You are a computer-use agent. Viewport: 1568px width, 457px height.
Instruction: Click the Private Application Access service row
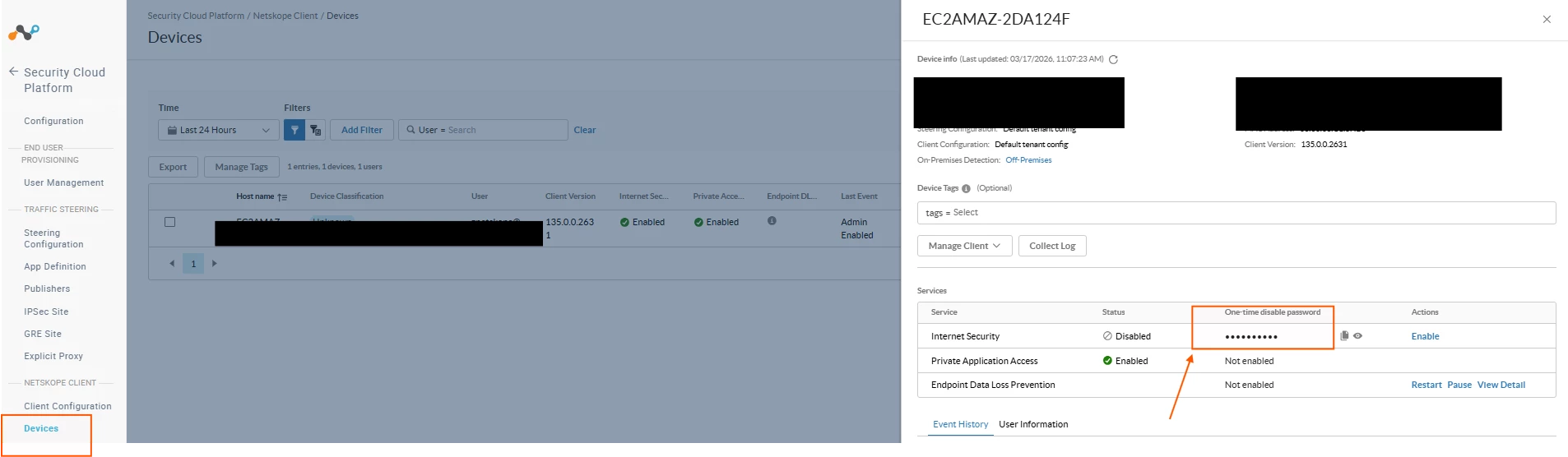[x=1236, y=361]
